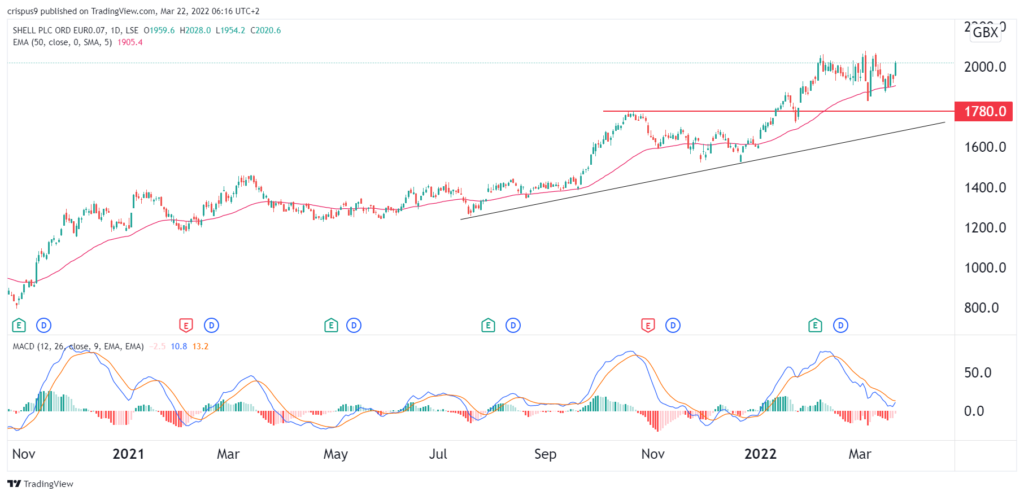Viewport: 1024px width, 496px height.
Task: Click the 1600.0 price axis label
Action: pos(987,147)
